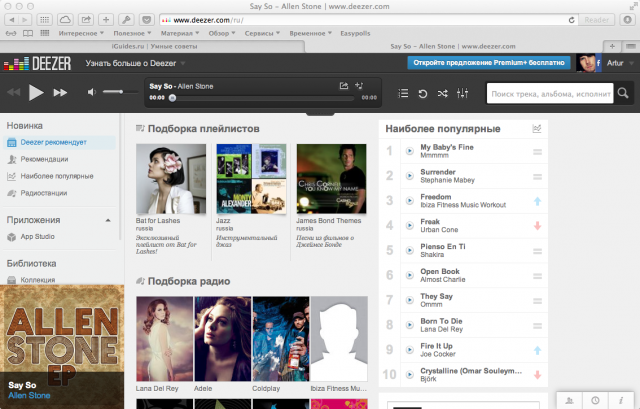Open Рекомендации in sidebar
The height and width of the screenshot is (409, 640).
(44, 159)
